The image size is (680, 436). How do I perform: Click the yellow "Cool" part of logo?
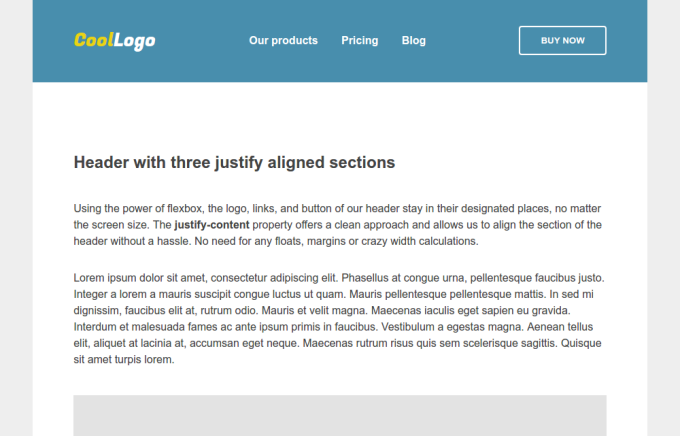click(92, 41)
